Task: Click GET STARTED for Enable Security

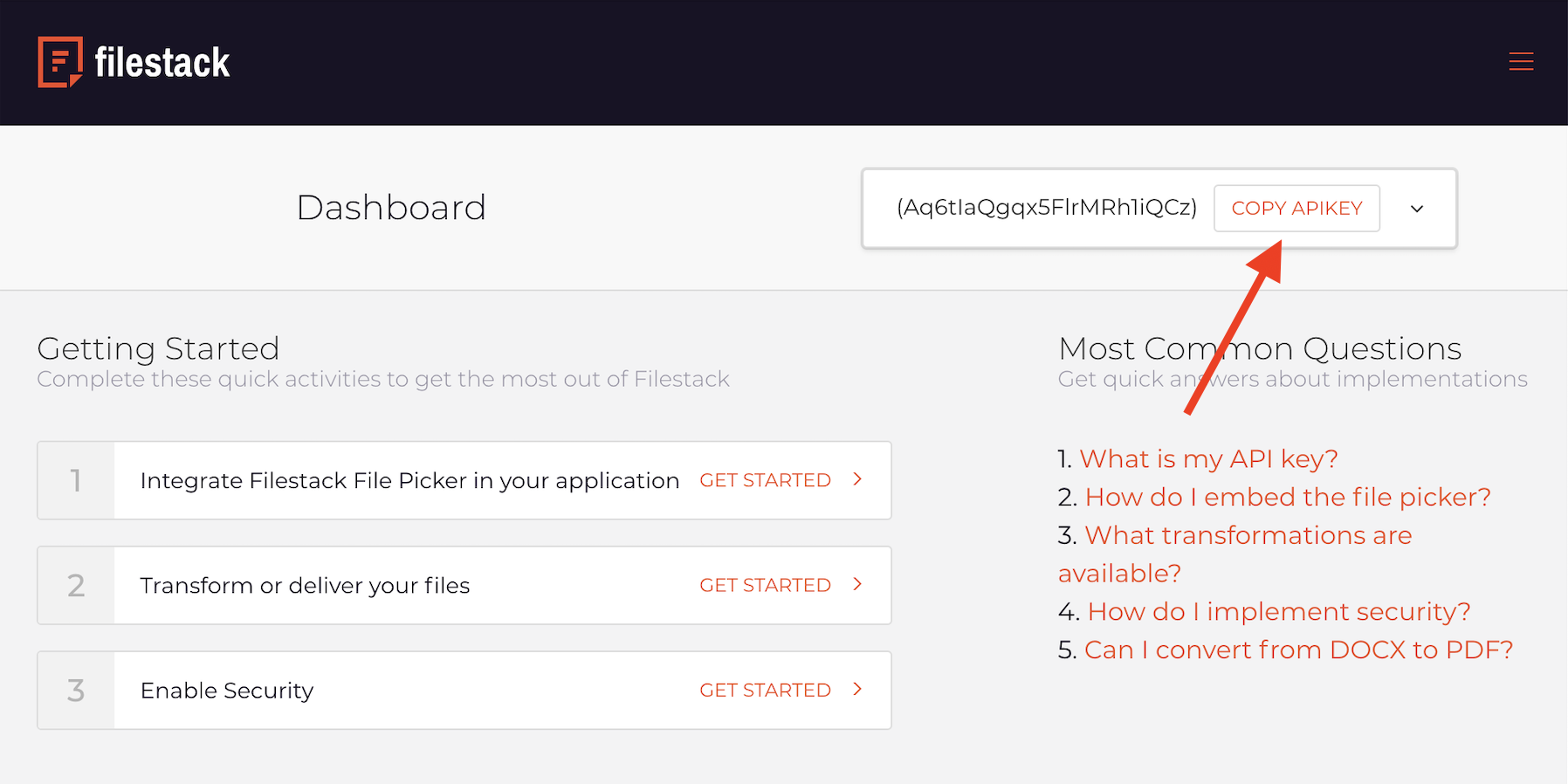Action: (x=765, y=690)
